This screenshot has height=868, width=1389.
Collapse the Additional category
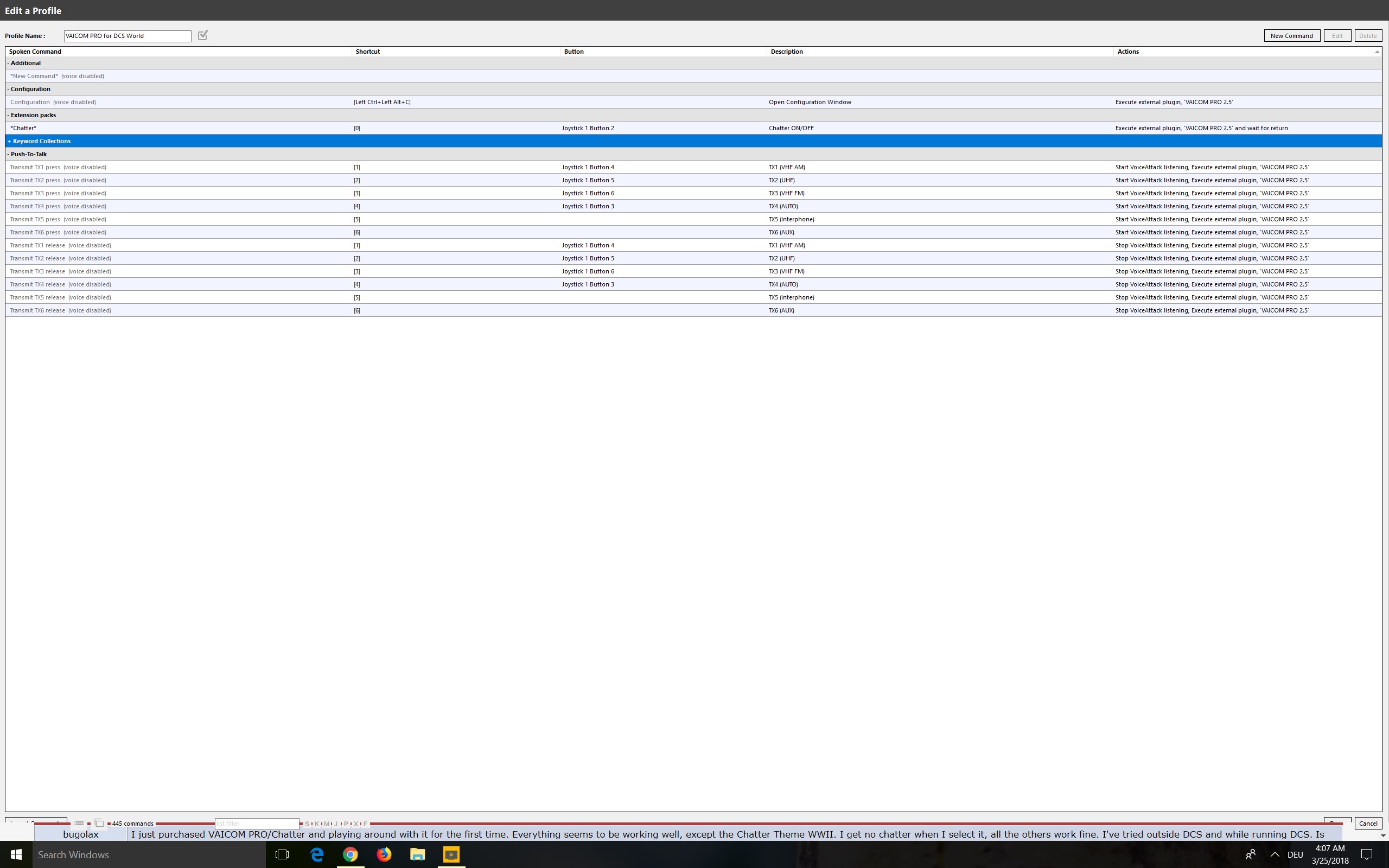8,63
